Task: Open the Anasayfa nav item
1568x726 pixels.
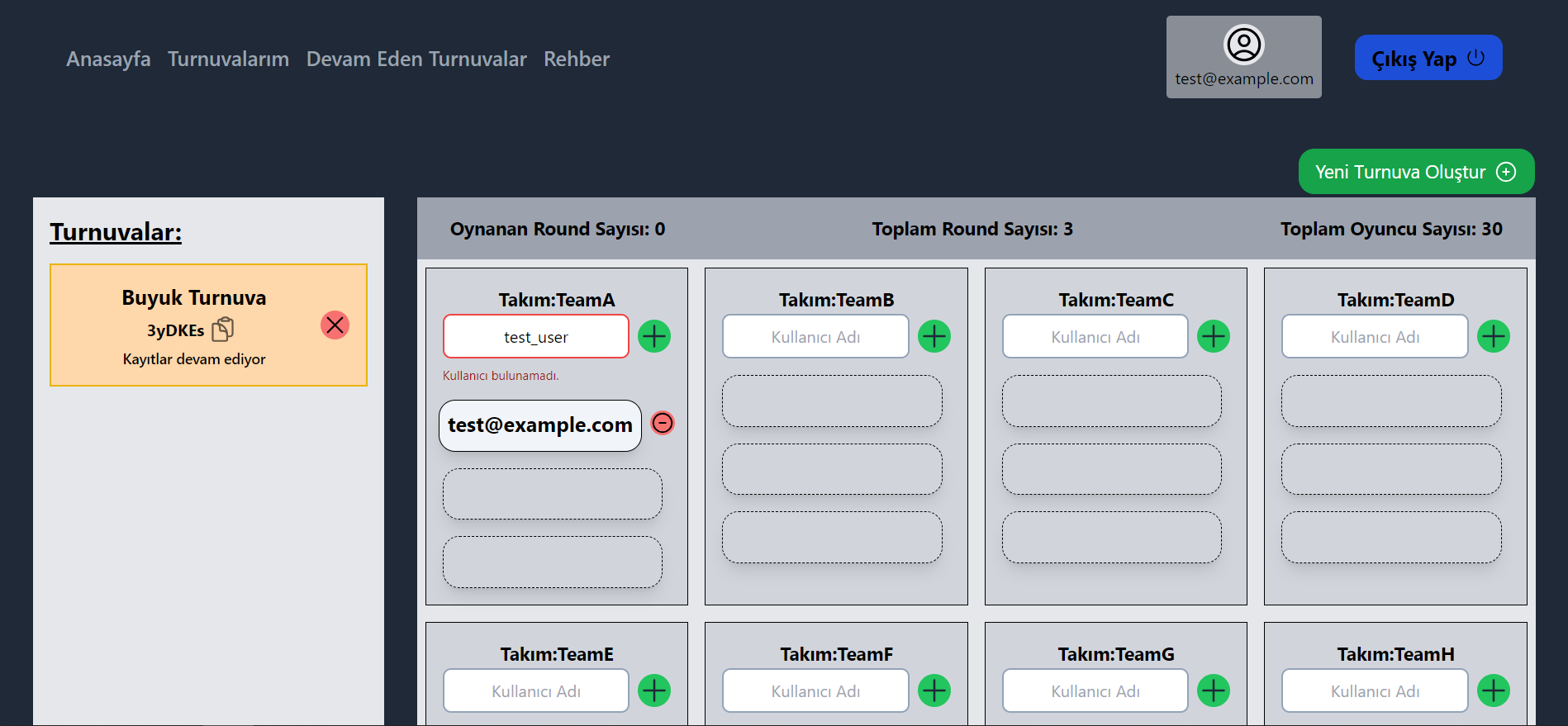Action: (x=108, y=59)
